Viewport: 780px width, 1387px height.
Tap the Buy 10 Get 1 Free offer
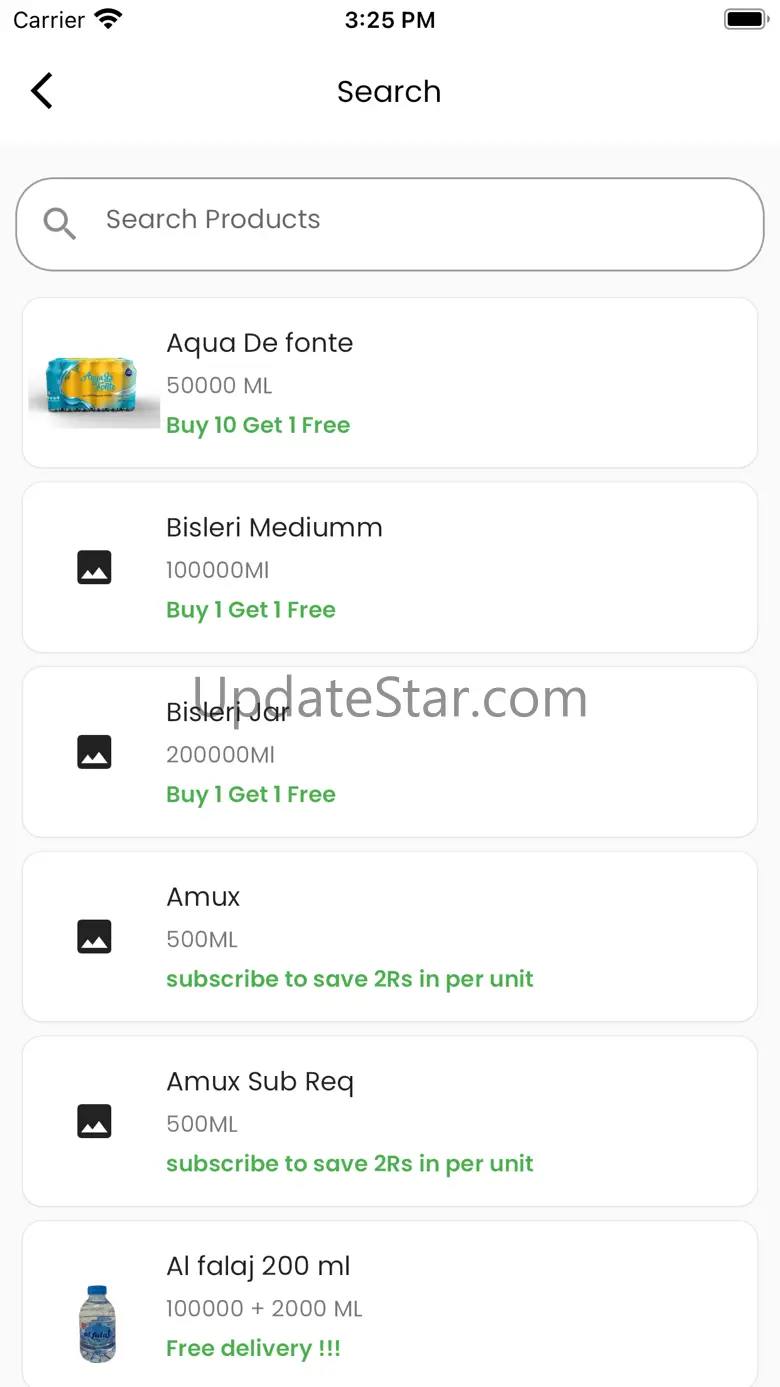[258, 425]
